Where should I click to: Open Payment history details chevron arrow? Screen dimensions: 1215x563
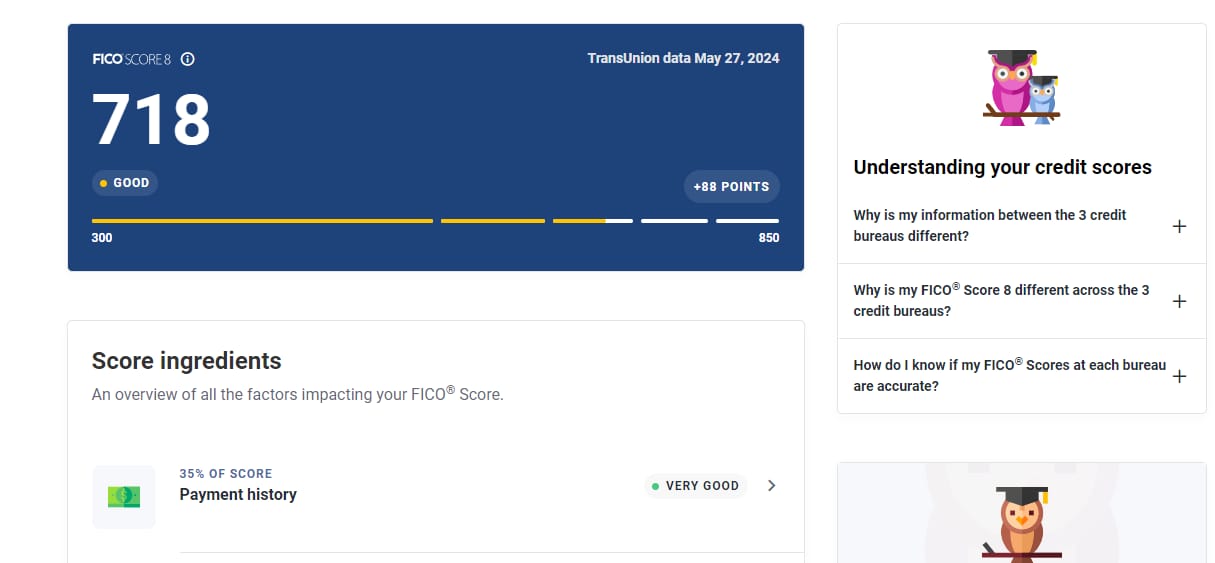tap(771, 486)
